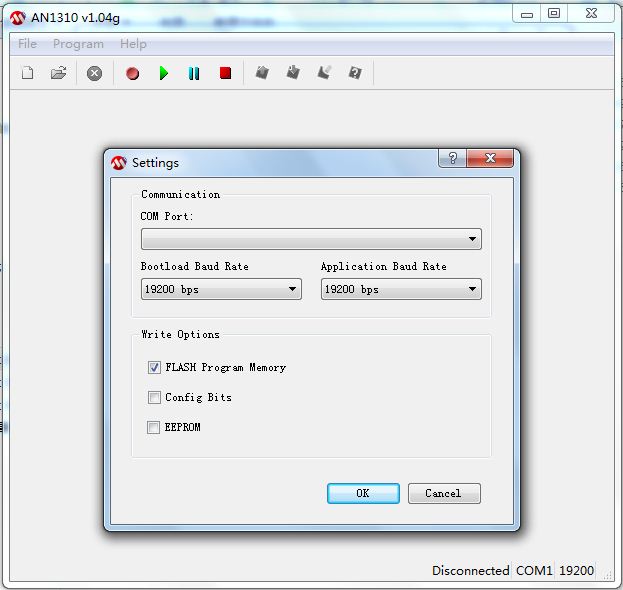
Task: Uncheck FLASH Program Memory checkbox
Action: tap(154, 368)
